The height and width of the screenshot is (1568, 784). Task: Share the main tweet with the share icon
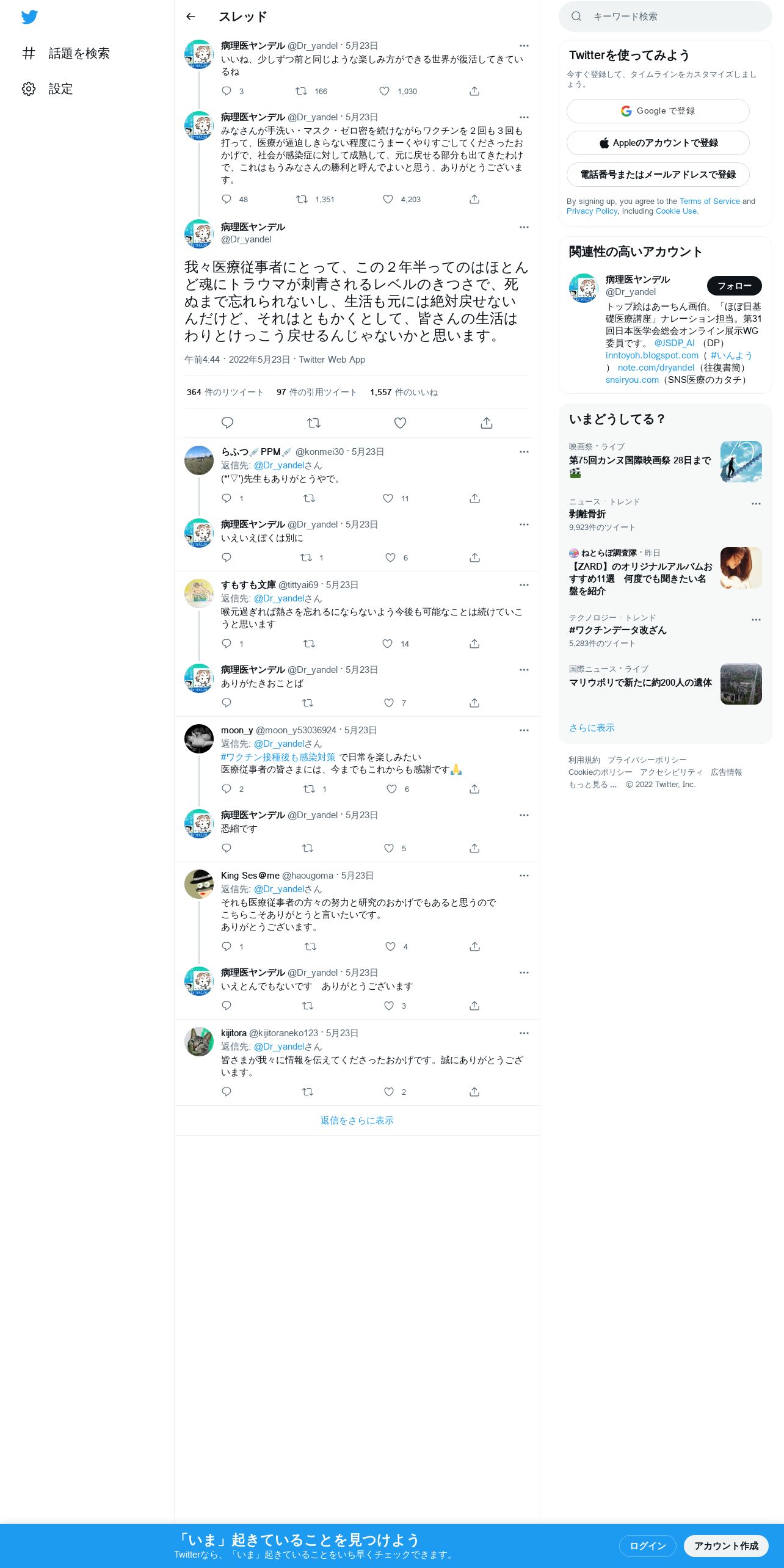point(487,423)
